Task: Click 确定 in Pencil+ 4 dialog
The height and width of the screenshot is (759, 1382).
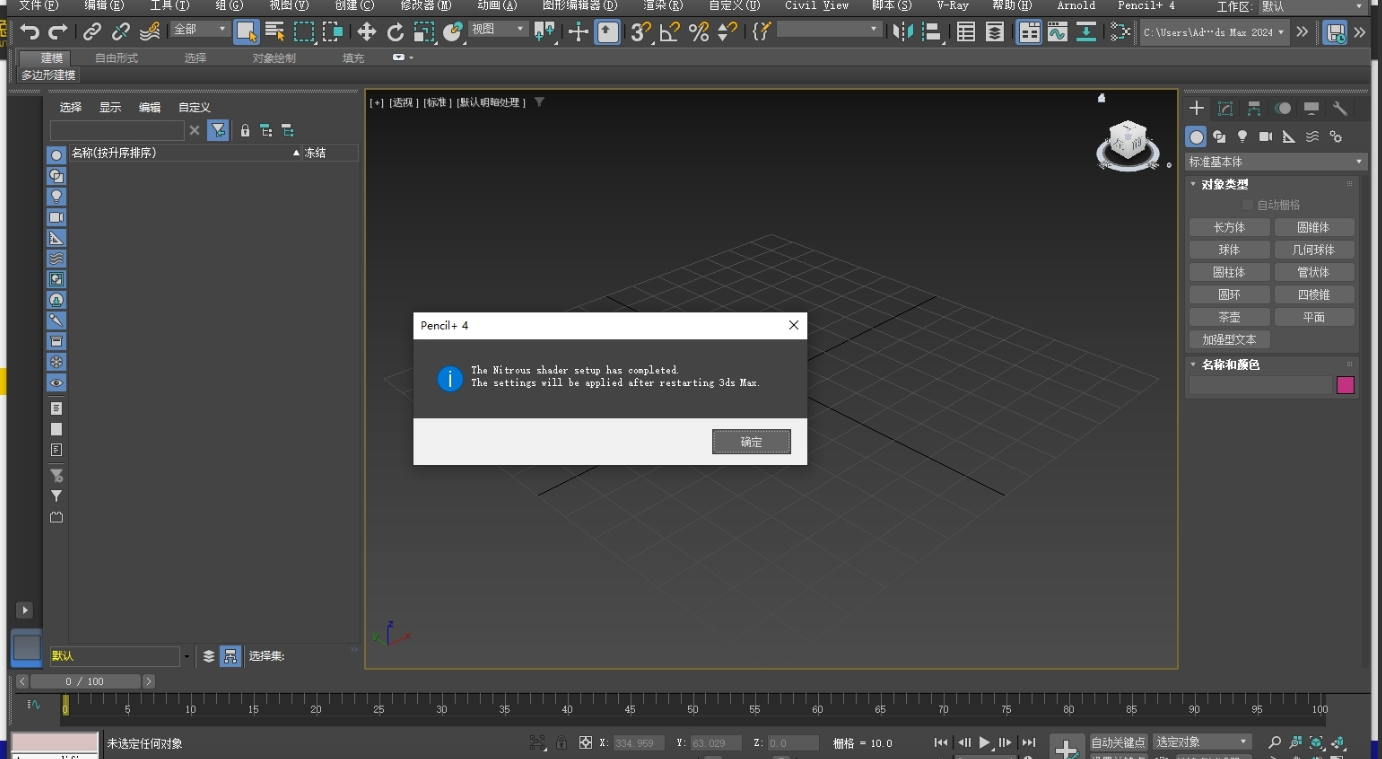Action: [751, 442]
